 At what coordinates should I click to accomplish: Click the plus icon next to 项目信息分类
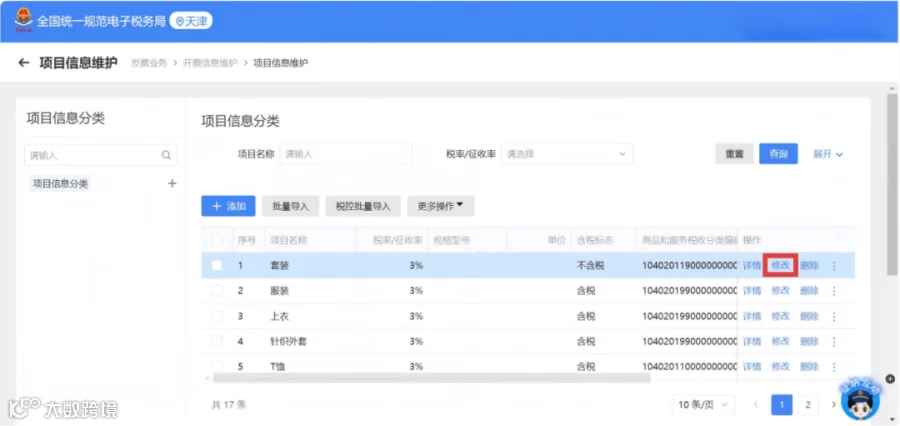(172, 184)
